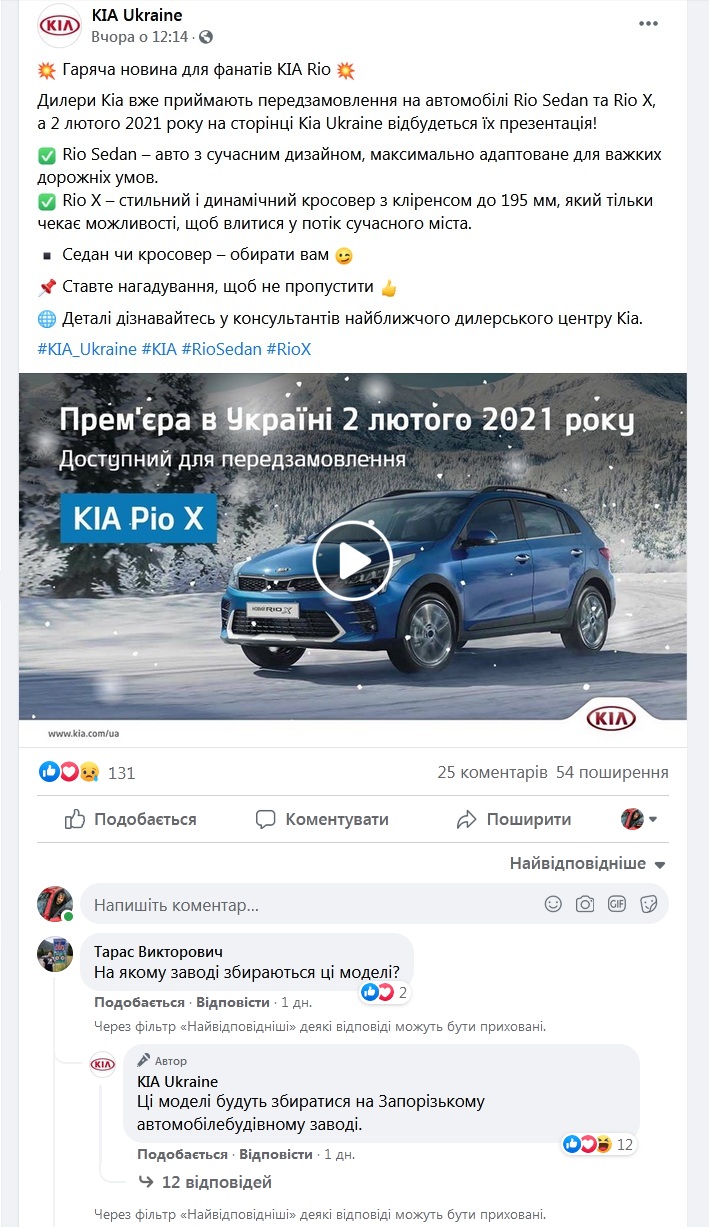Open the comment-as profile selector dropdown
Viewport: 709px width, 1228px height.
[x=639, y=819]
